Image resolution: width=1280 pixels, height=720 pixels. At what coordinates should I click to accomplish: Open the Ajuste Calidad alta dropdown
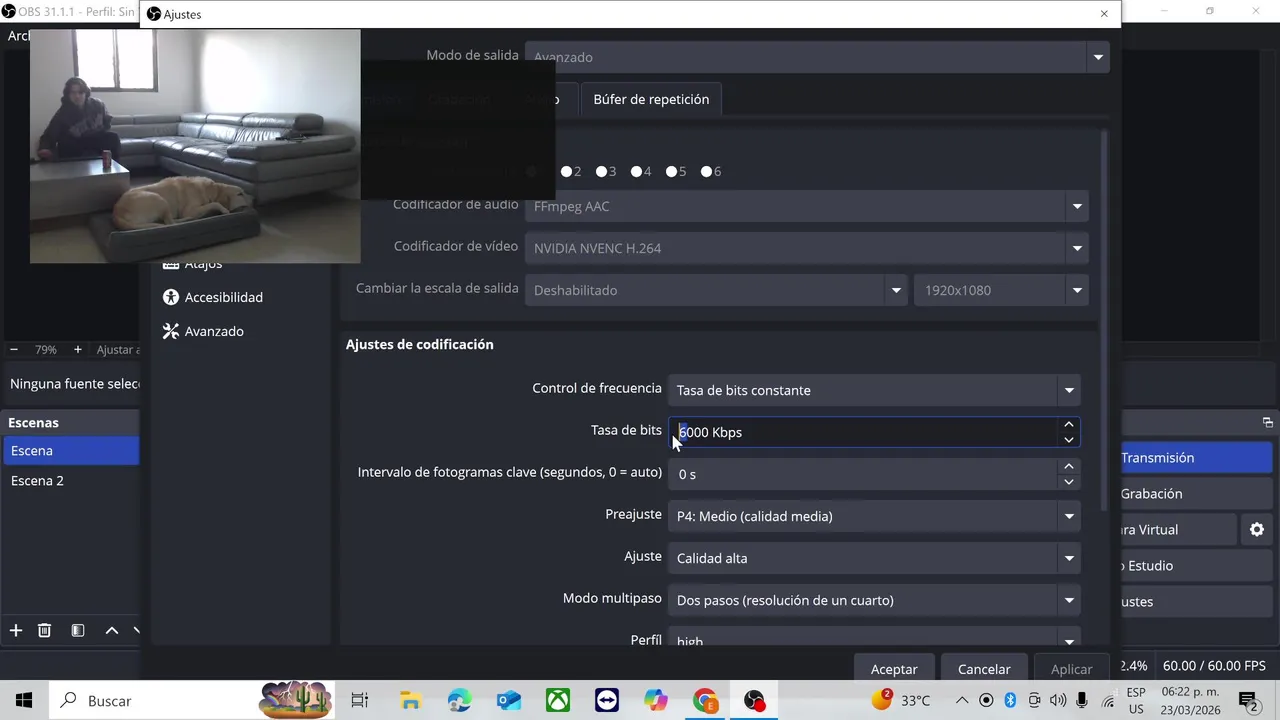(874, 558)
